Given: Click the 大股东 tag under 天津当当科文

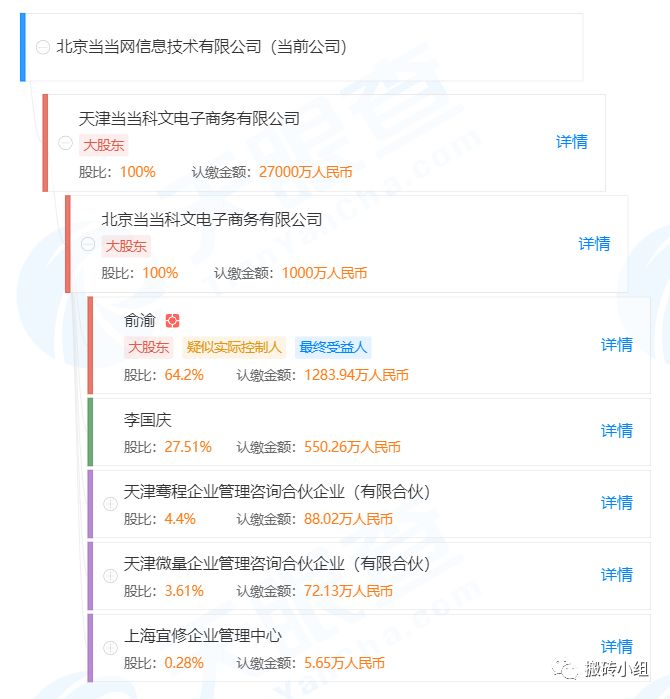Looking at the screenshot, I should [103, 145].
